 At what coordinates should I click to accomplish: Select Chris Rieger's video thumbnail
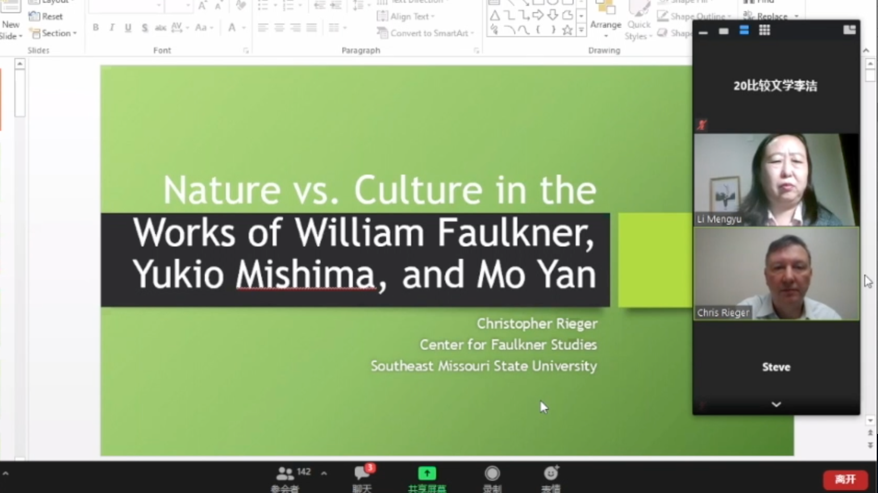coord(776,273)
